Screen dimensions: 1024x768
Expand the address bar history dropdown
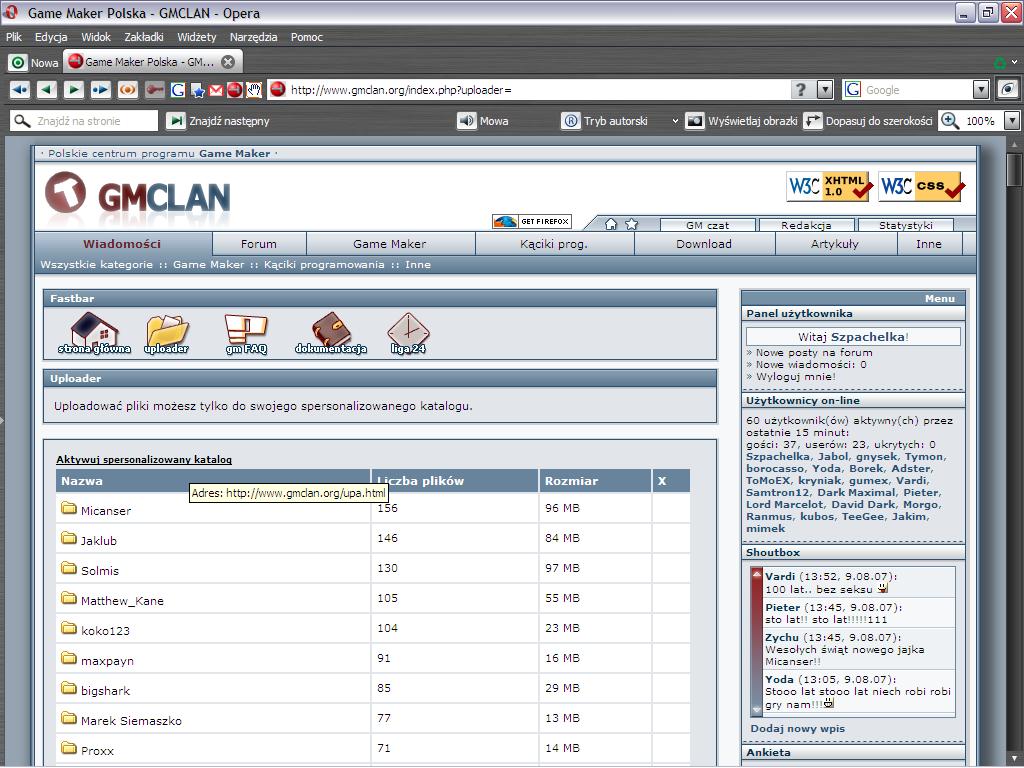click(825, 90)
